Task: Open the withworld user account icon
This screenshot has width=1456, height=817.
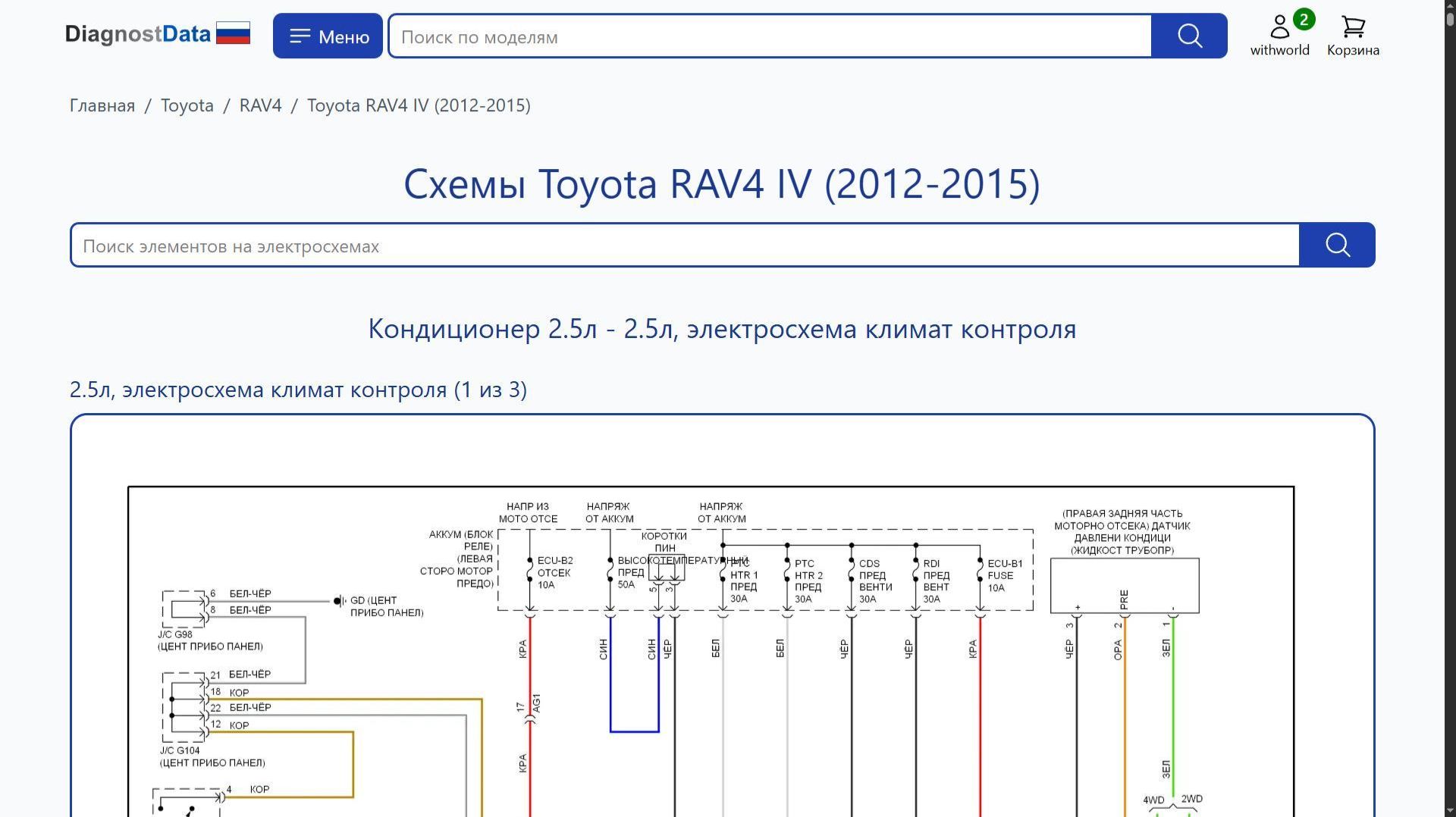Action: pyautogui.click(x=1279, y=36)
